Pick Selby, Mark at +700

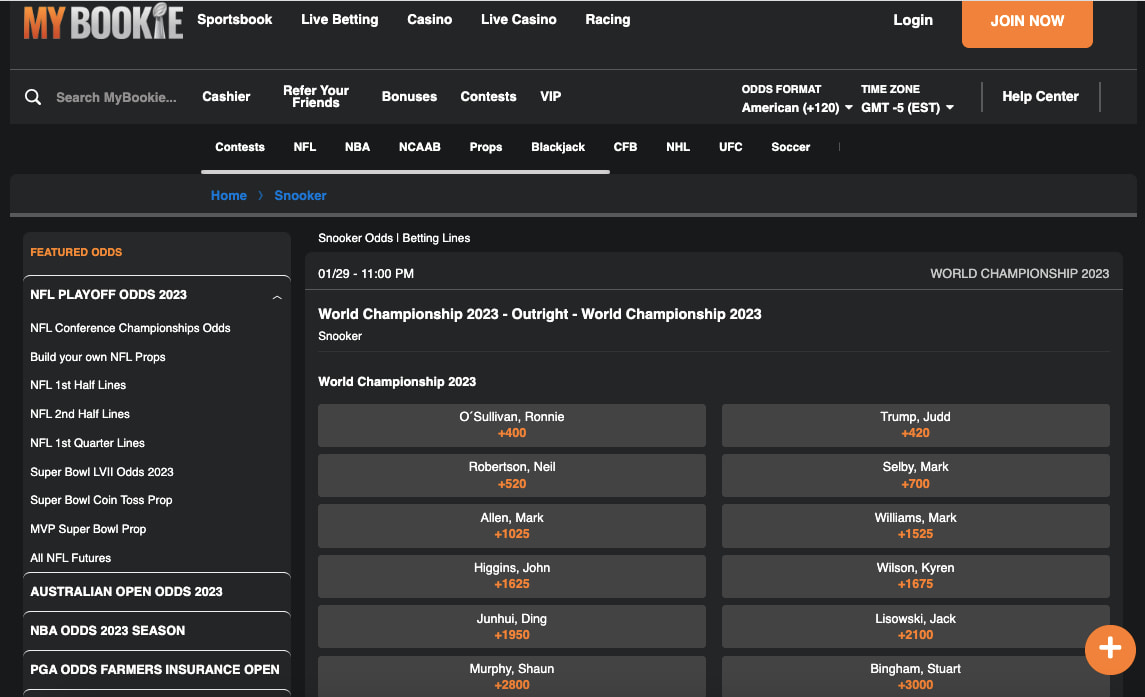(x=915, y=475)
